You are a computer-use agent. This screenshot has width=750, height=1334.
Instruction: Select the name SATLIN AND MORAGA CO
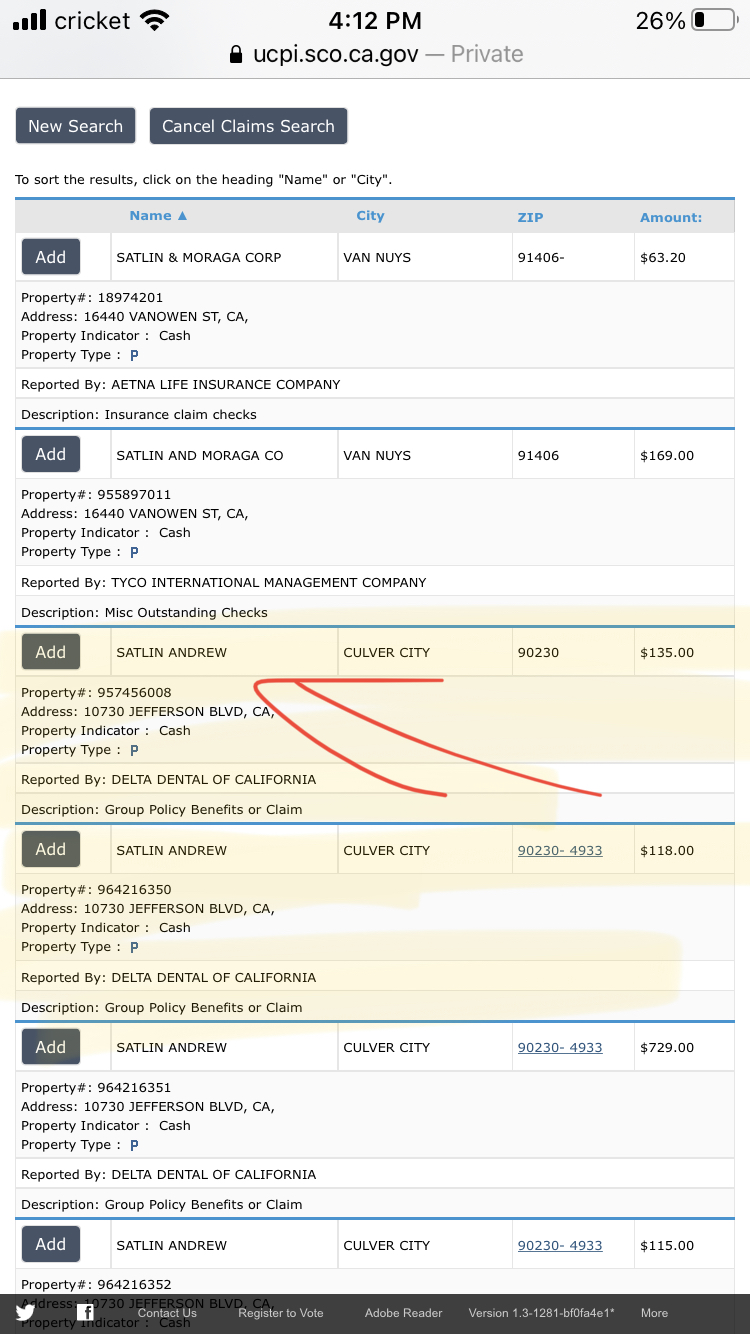point(200,455)
